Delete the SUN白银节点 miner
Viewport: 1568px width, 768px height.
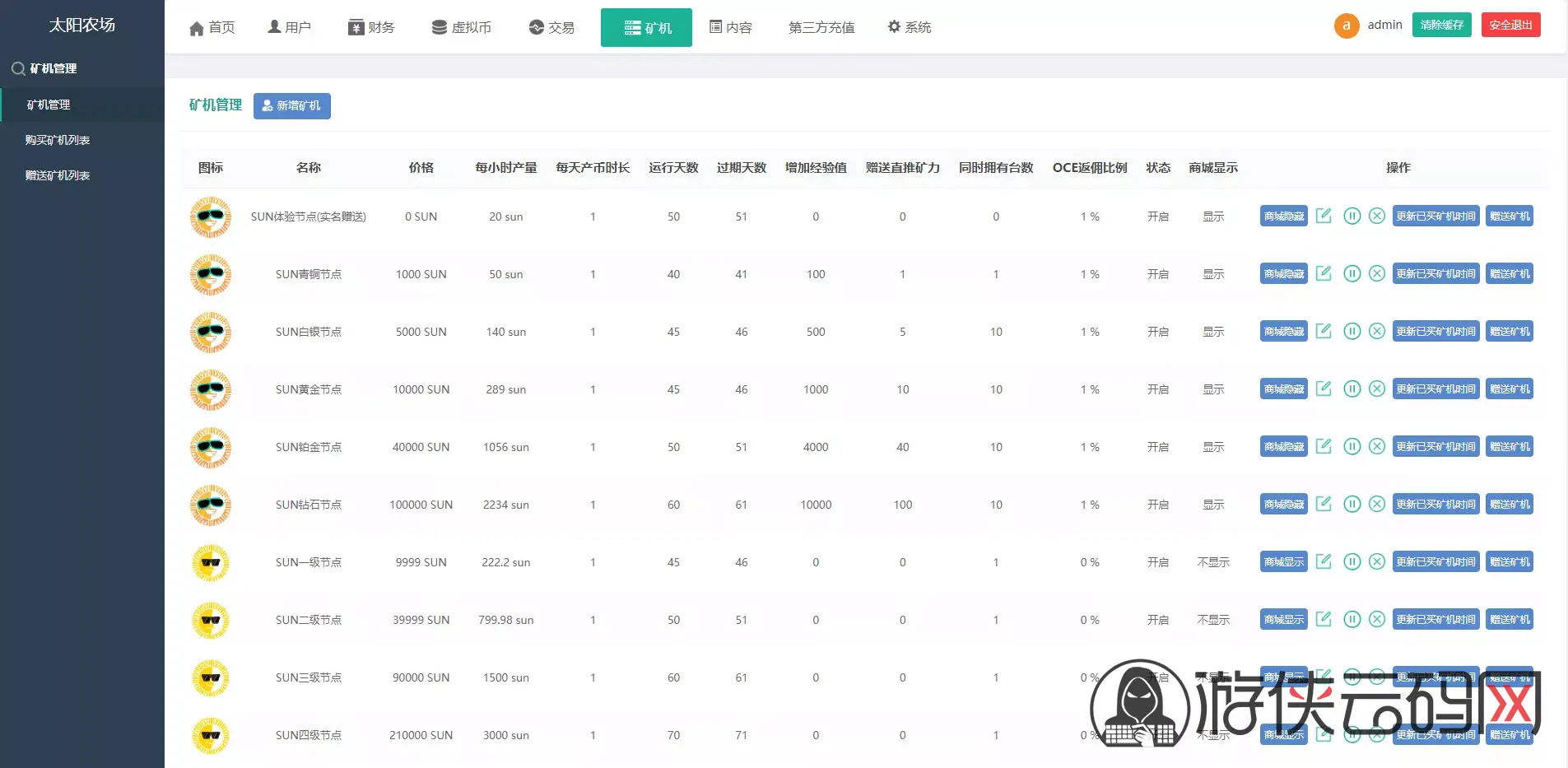click(x=1377, y=331)
